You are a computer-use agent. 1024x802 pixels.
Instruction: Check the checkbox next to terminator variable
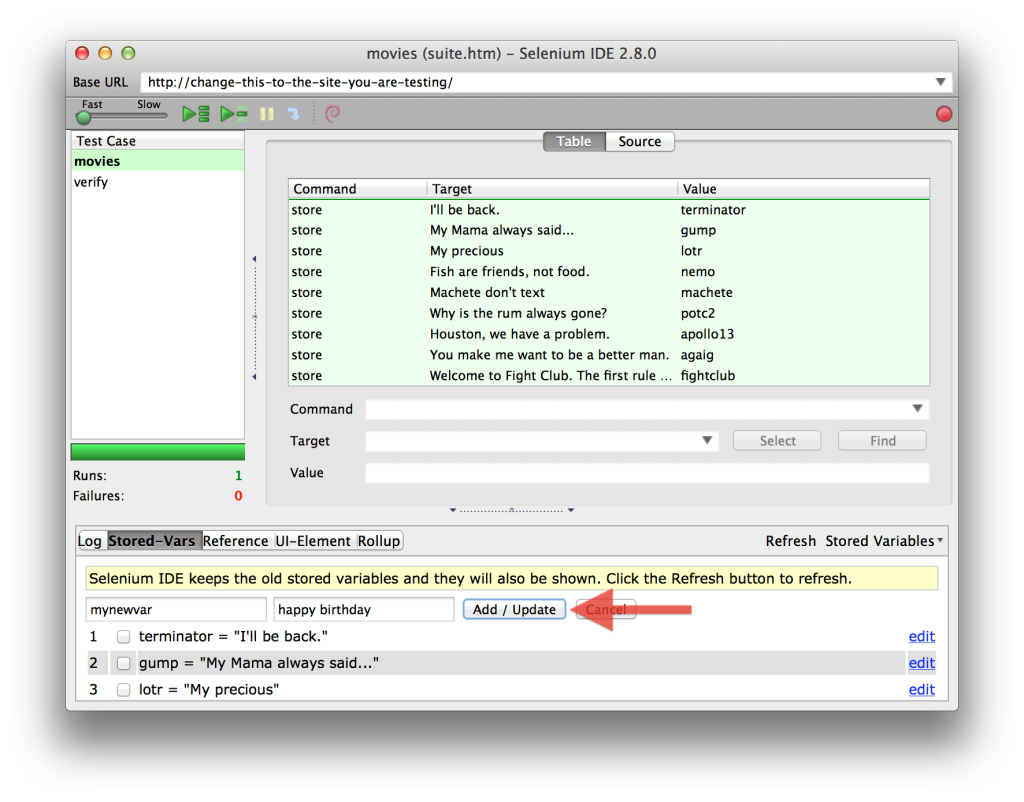click(123, 636)
